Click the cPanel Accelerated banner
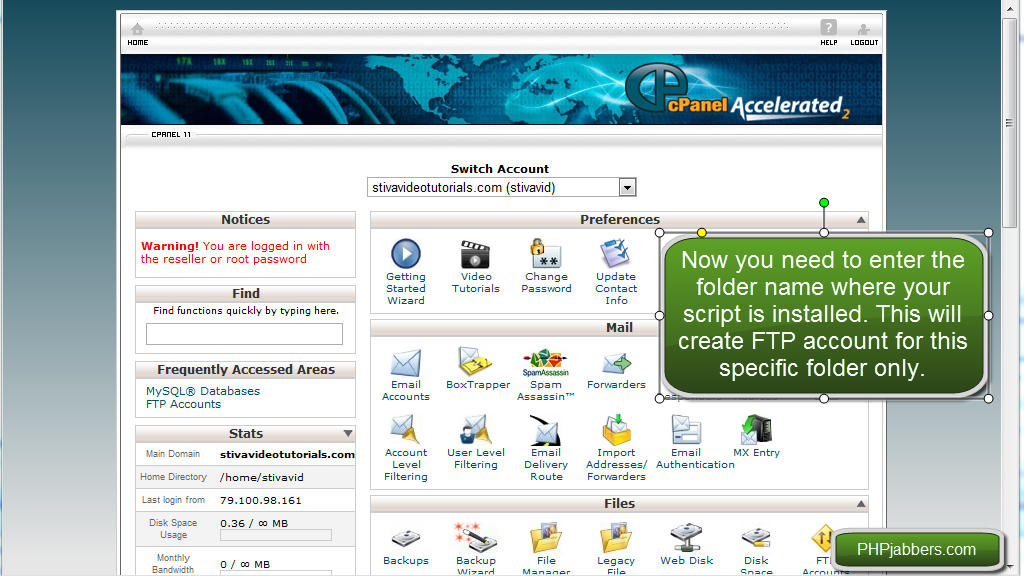Screen dimensions: 1024x576 coord(501,89)
